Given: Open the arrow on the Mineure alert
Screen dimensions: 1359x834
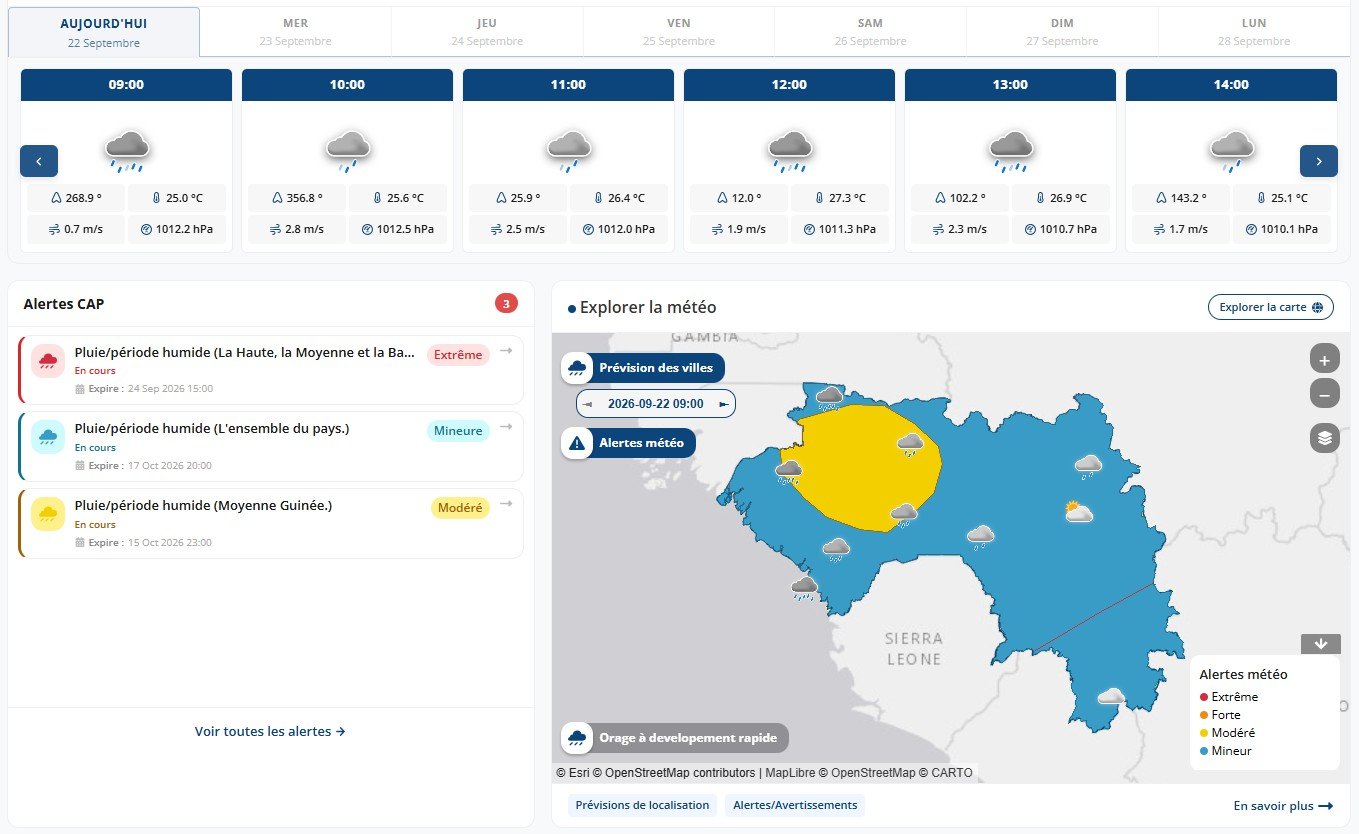Looking at the screenshot, I should (506, 427).
